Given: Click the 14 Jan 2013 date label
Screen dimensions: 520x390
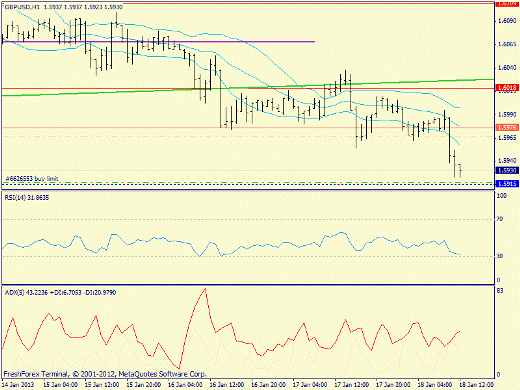Looking at the screenshot, I should click(18, 385).
